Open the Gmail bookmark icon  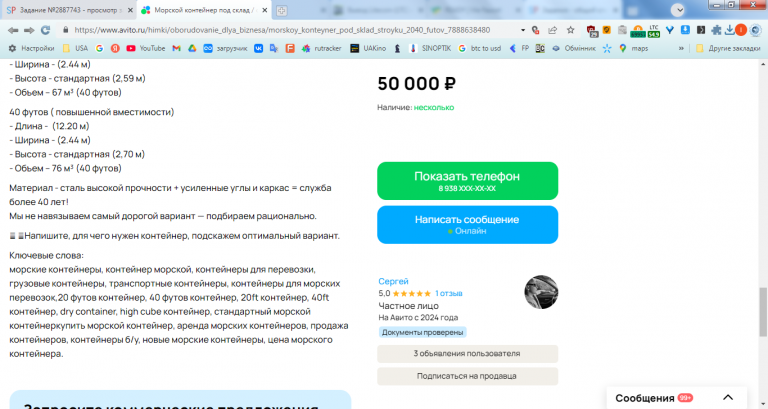point(176,48)
